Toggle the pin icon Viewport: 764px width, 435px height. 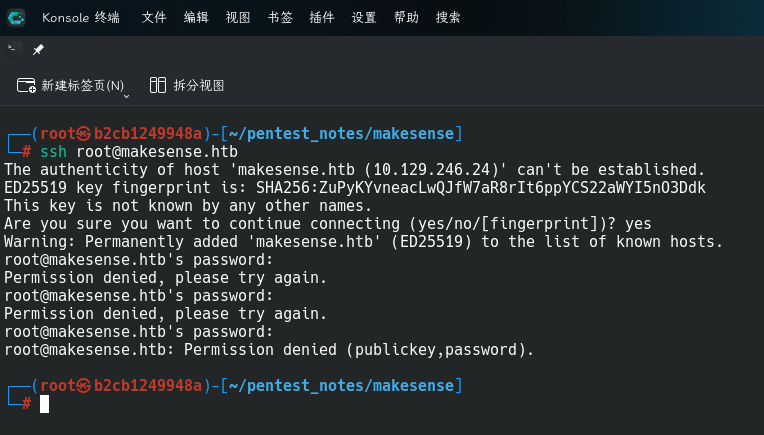(x=38, y=49)
